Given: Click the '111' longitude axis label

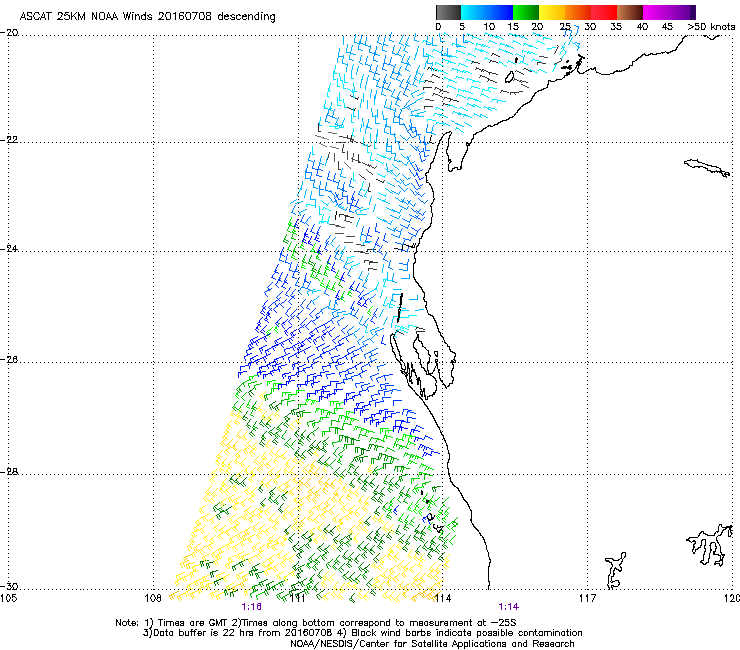Looking at the screenshot, I should 297,598.
